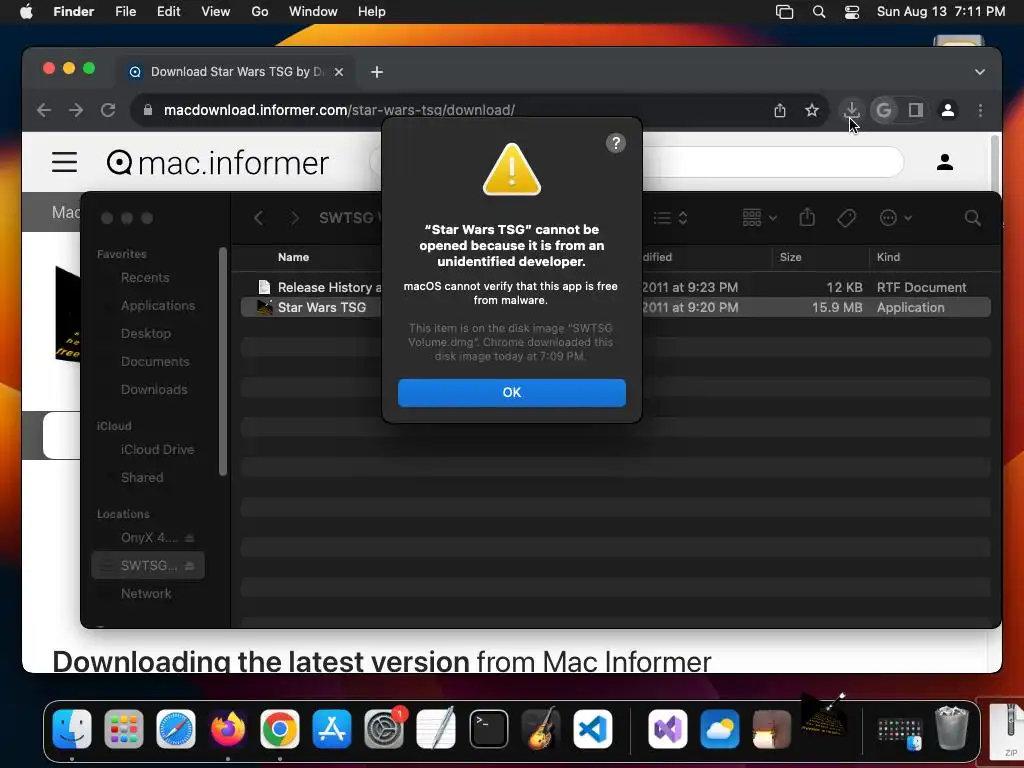Open Finder's group-by dropdown

759,218
